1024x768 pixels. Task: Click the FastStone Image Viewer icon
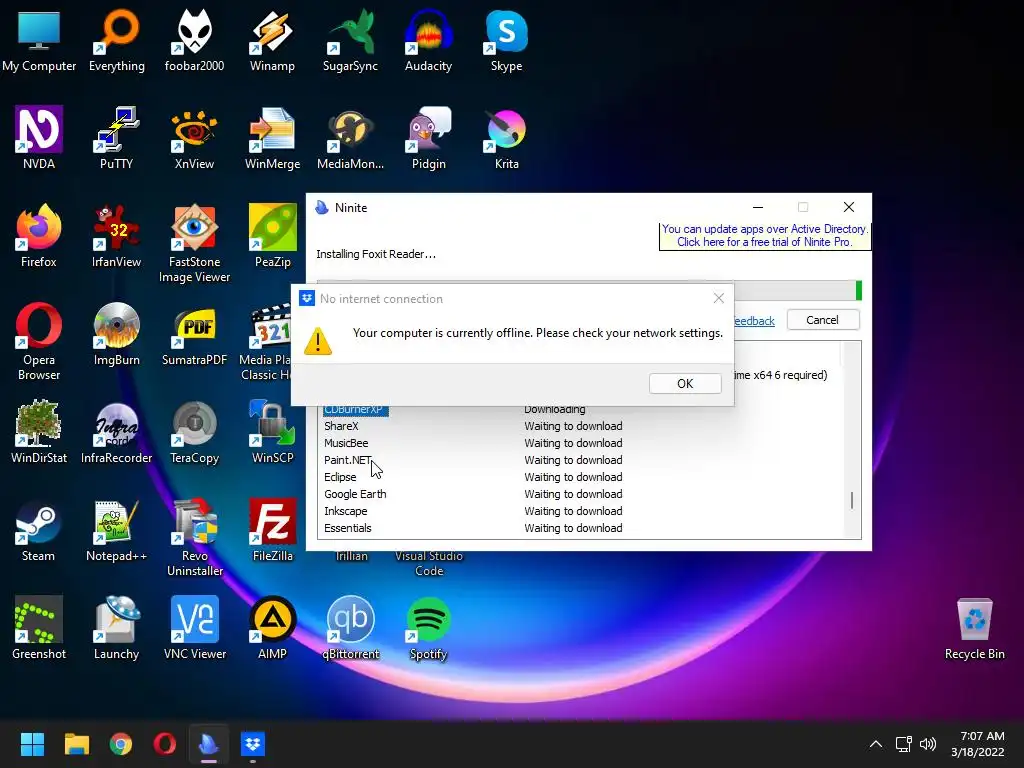[195, 243]
